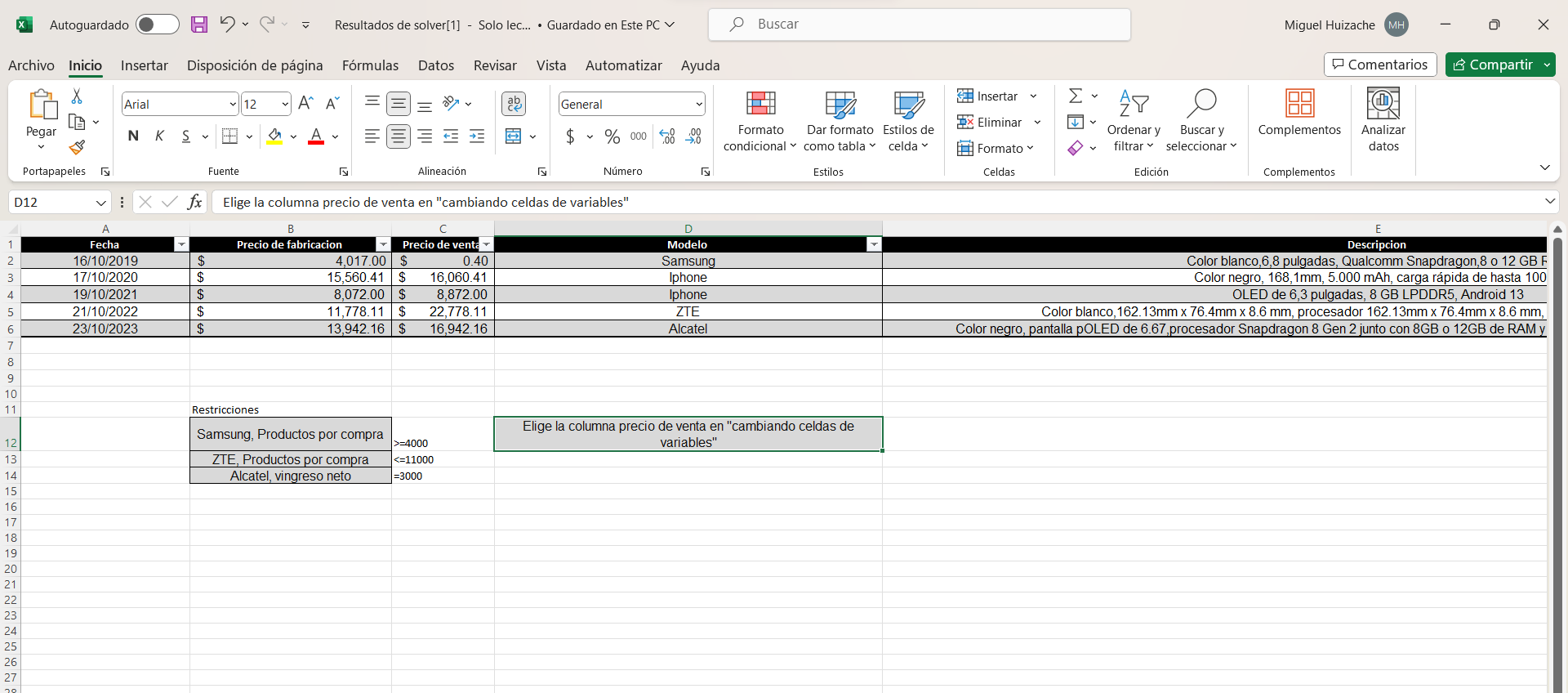
Task: Click the comma style 000 icon
Action: tap(639, 136)
